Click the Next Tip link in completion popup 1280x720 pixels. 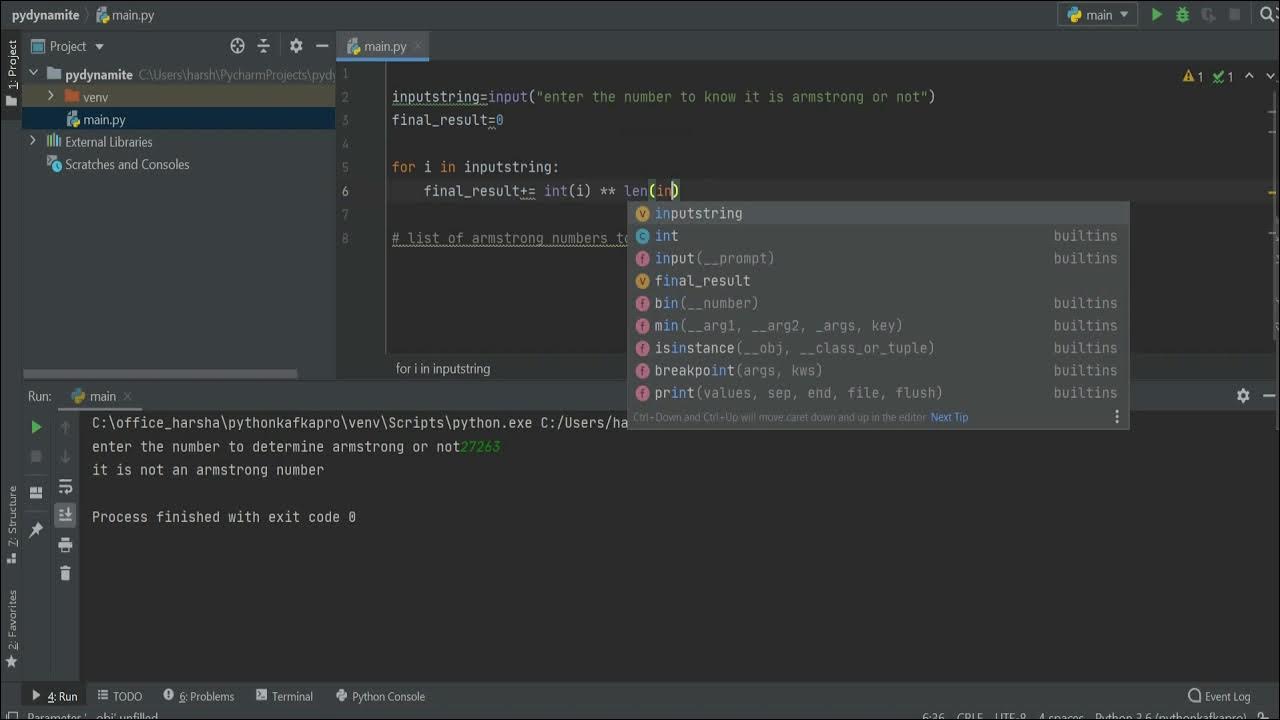pos(949,417)
